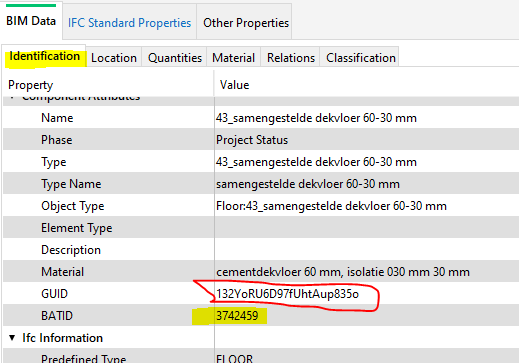Select the Identification sub-tab

[x=44, y=56]
